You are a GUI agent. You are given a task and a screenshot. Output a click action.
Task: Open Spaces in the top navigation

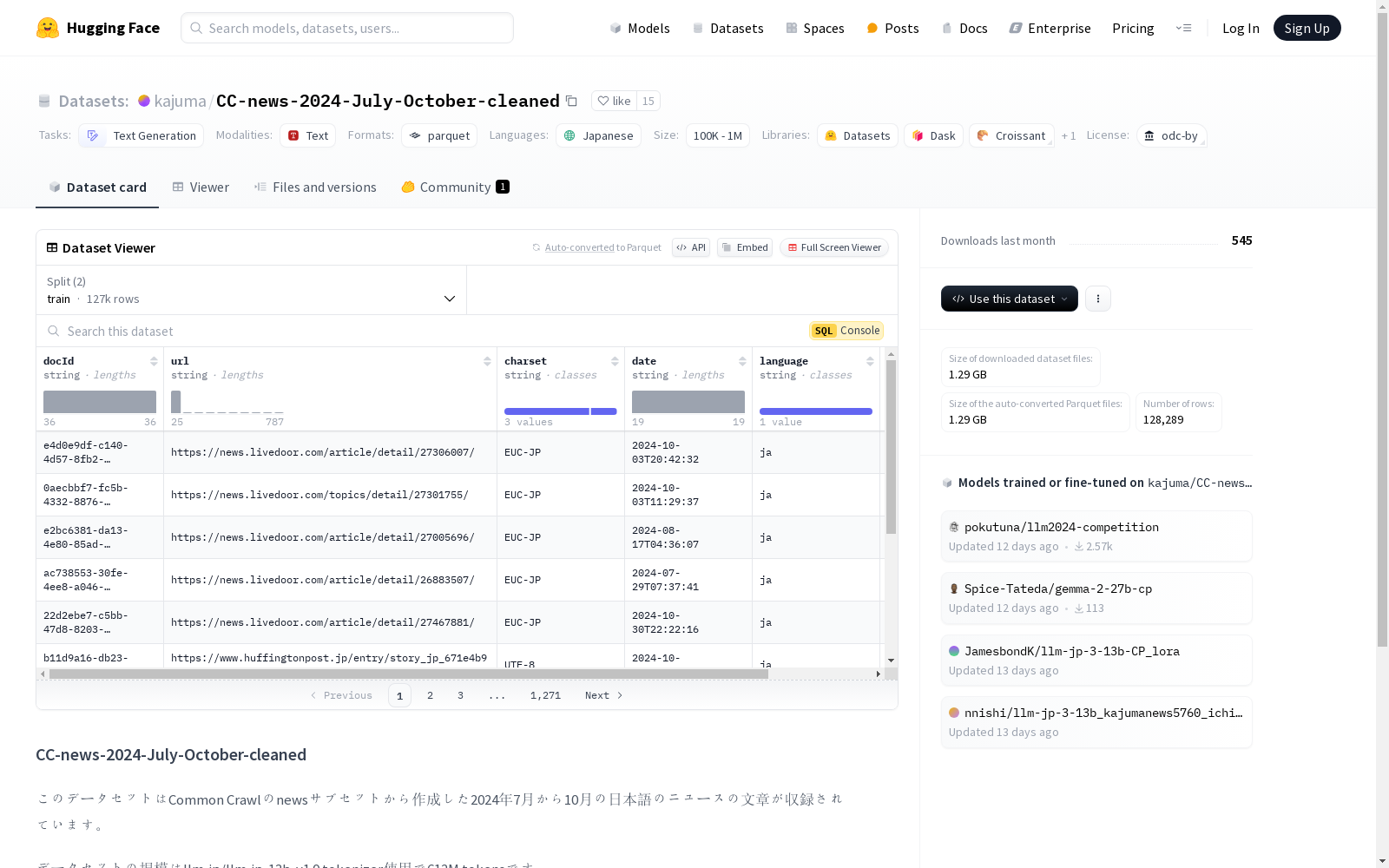815,28
